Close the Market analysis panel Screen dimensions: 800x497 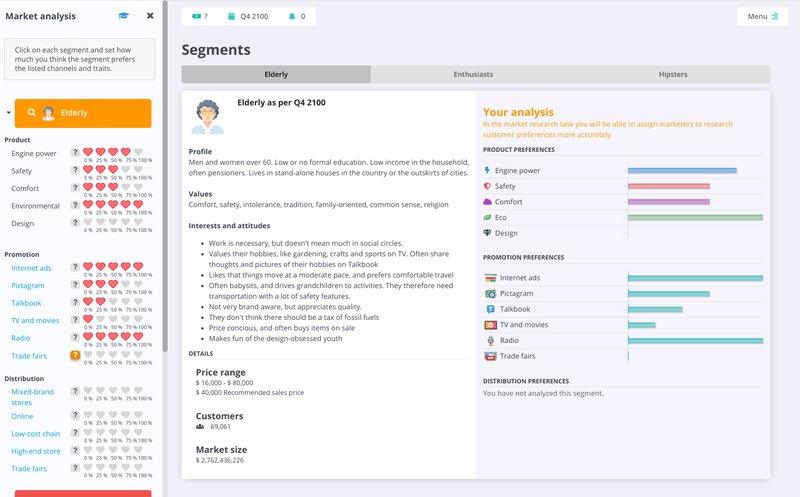pos(150,16)
